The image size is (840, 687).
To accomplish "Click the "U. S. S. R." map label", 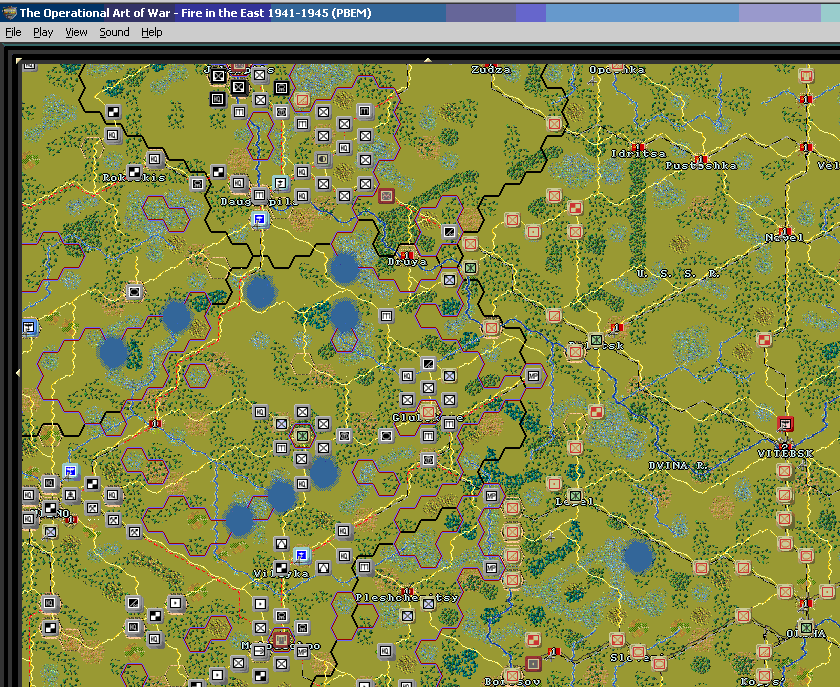I will coord(677,273).
